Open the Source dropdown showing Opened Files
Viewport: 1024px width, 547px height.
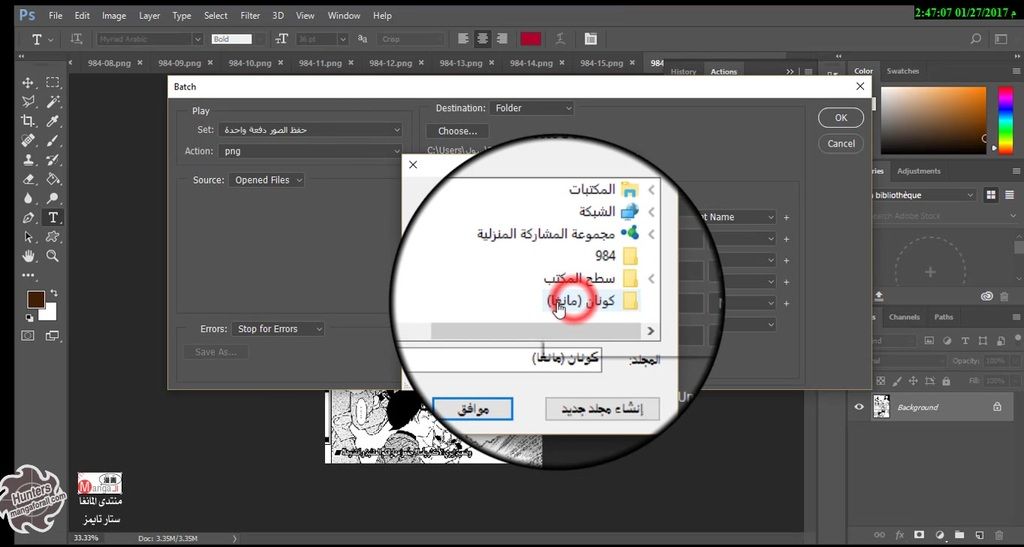266,180
